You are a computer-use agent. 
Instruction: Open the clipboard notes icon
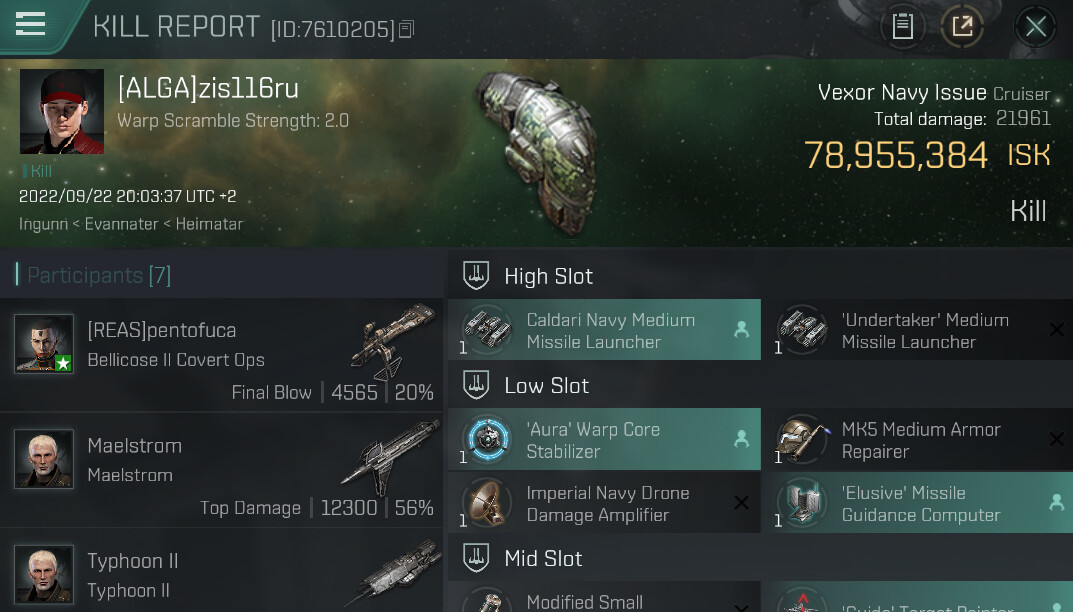point(903,27)
